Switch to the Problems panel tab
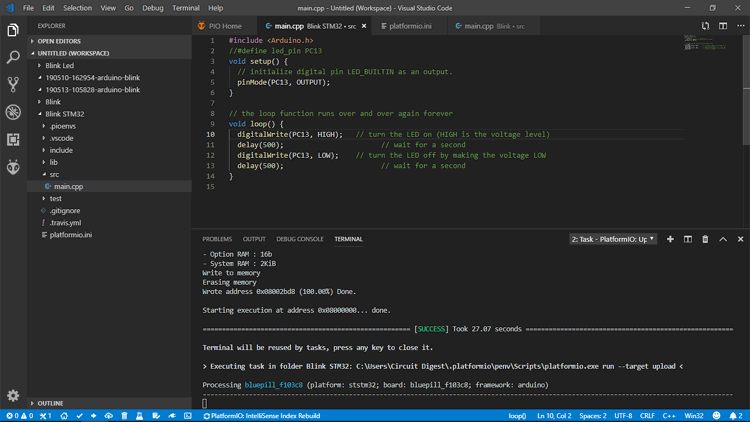This screenshot has height=422, width=750. (x=217, y=239)
